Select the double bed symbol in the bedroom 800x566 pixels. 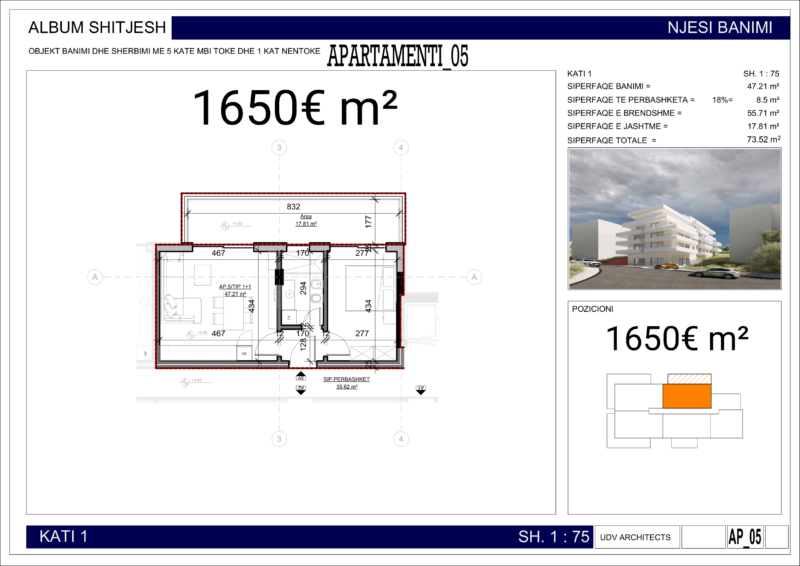[370, 288]
